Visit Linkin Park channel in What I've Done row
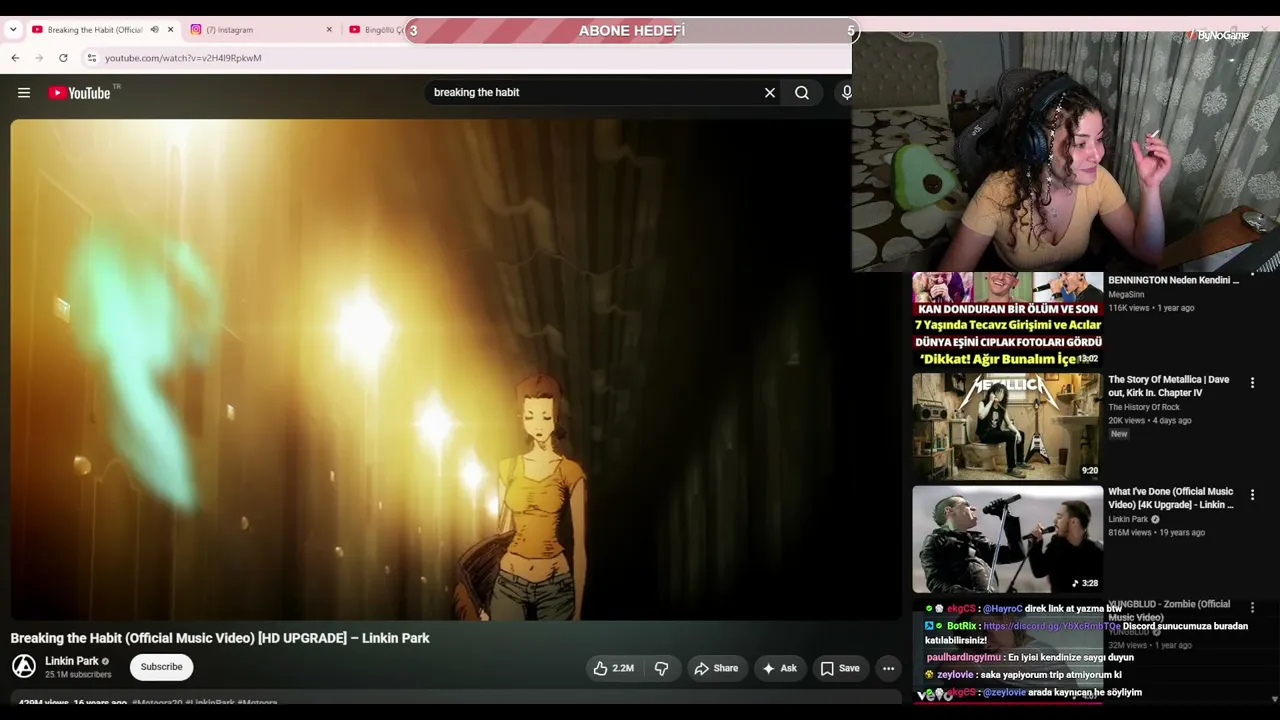Screen dimensions: 1280x720 click(x=1128, y=520)
